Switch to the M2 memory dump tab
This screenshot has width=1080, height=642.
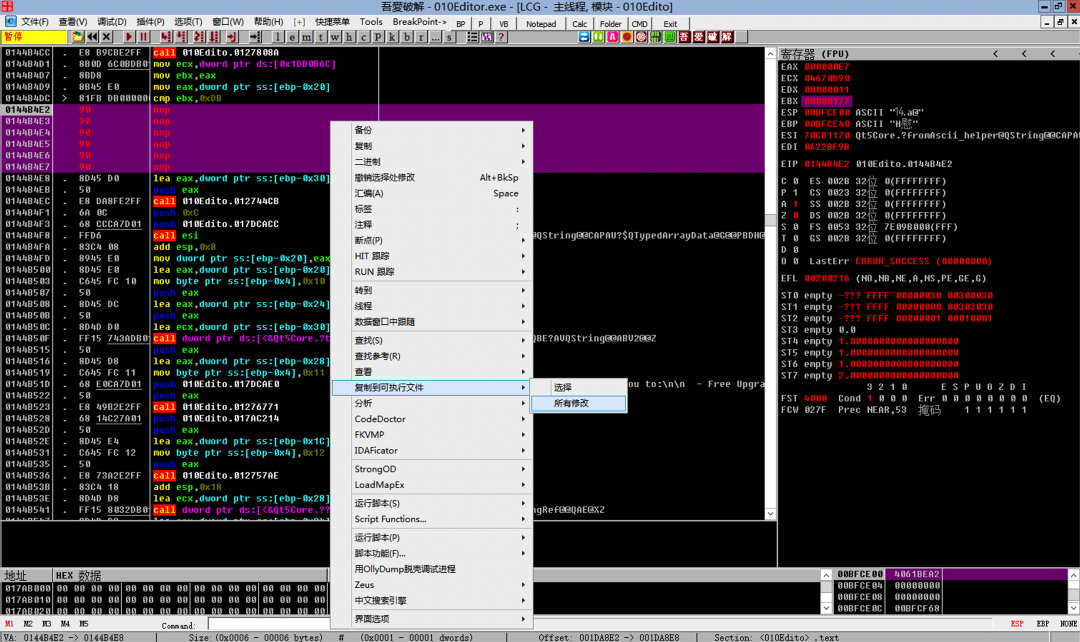[28, 623]
